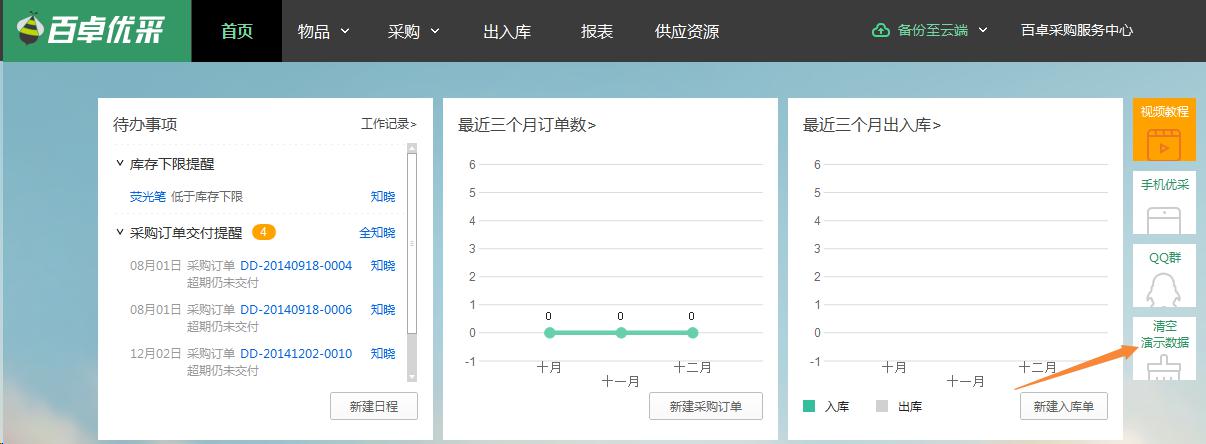Click the to-do list scrollbar down arrow
The image size is (1206, 444).
pyautogui.click(x=412, y=375)
